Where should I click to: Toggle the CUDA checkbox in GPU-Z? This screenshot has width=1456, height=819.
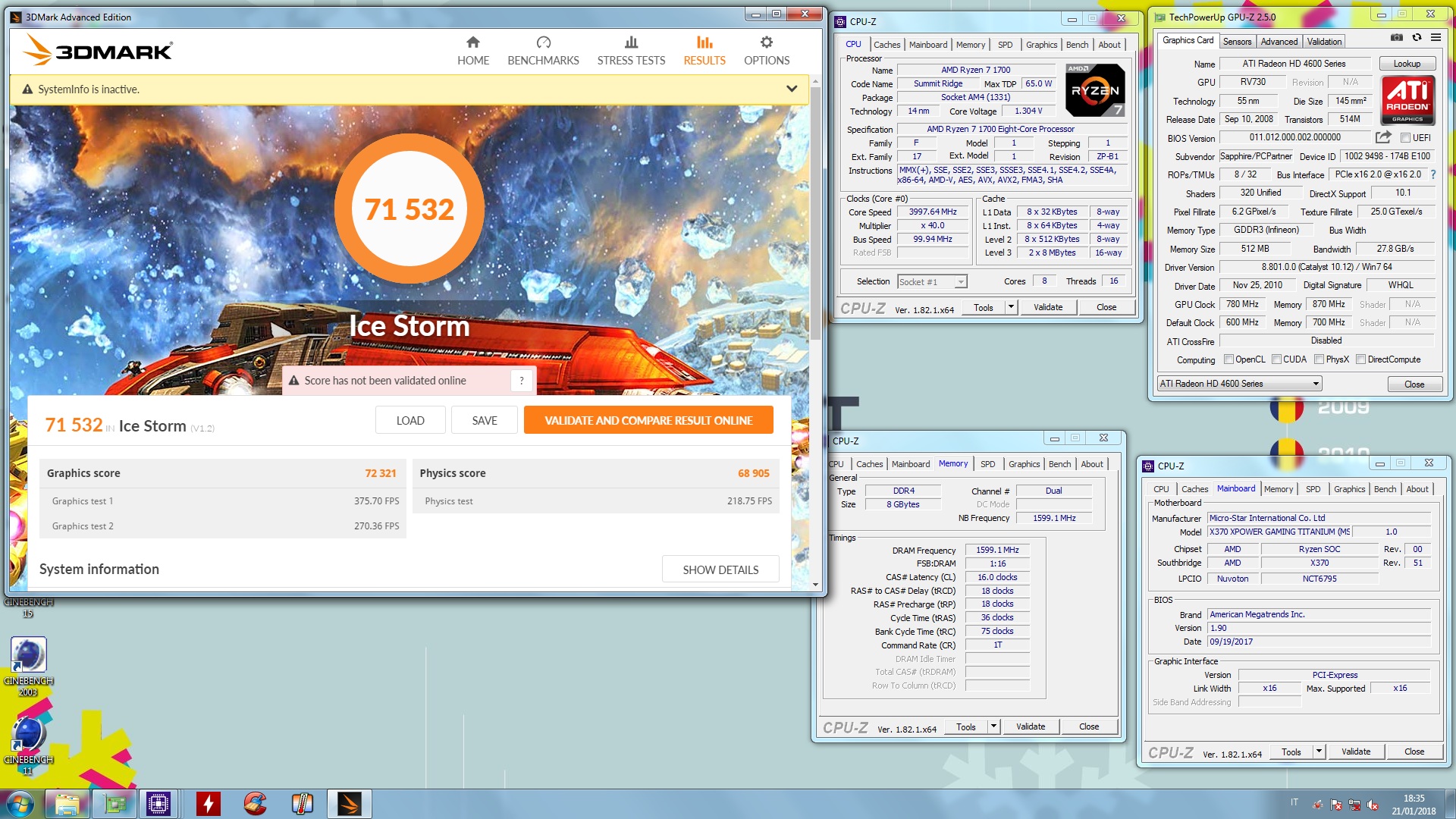click(1277, 359)
